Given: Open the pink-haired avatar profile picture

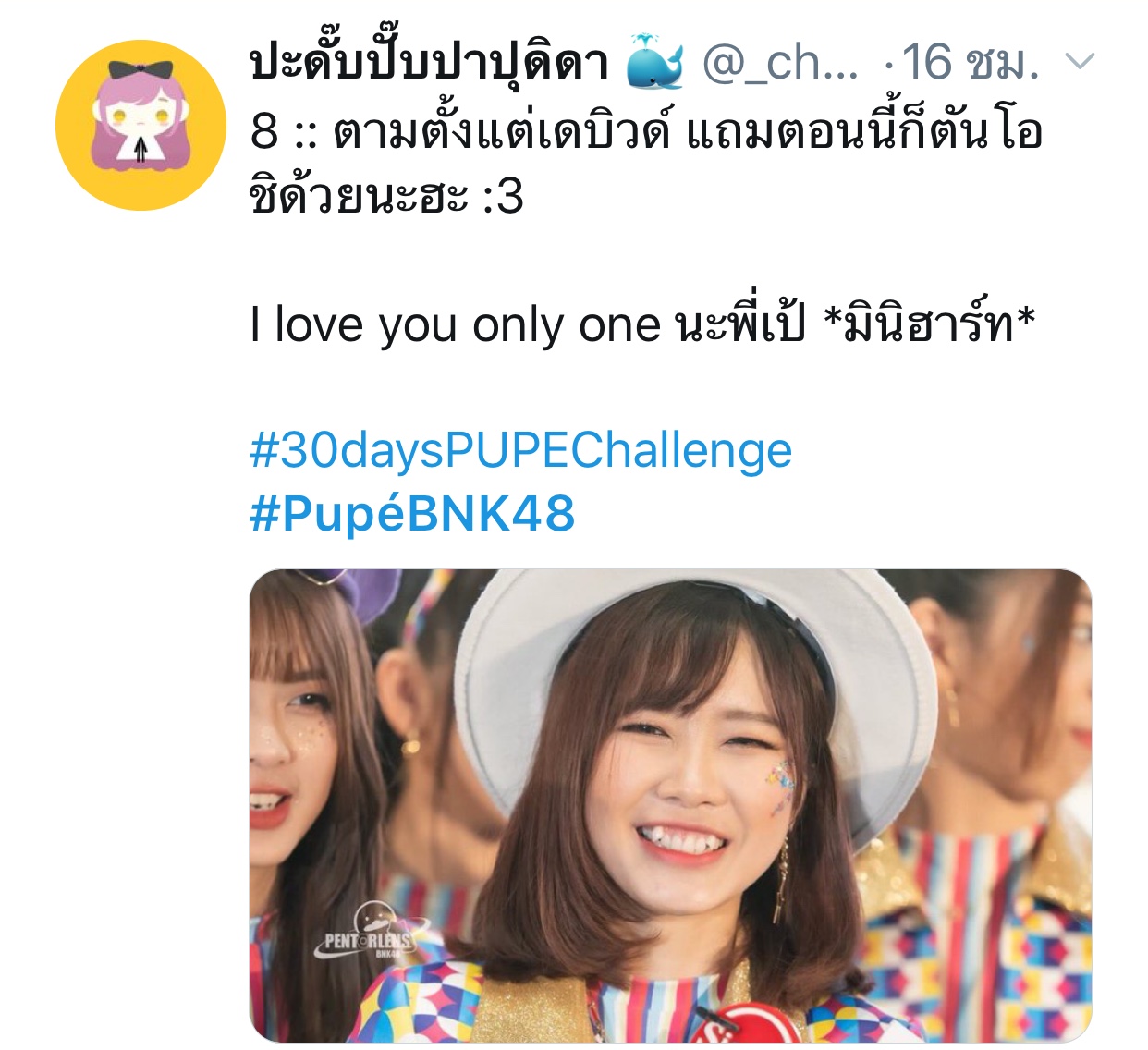Looking at the screenshot, I should pyautogui.click(x=140, y=125).
